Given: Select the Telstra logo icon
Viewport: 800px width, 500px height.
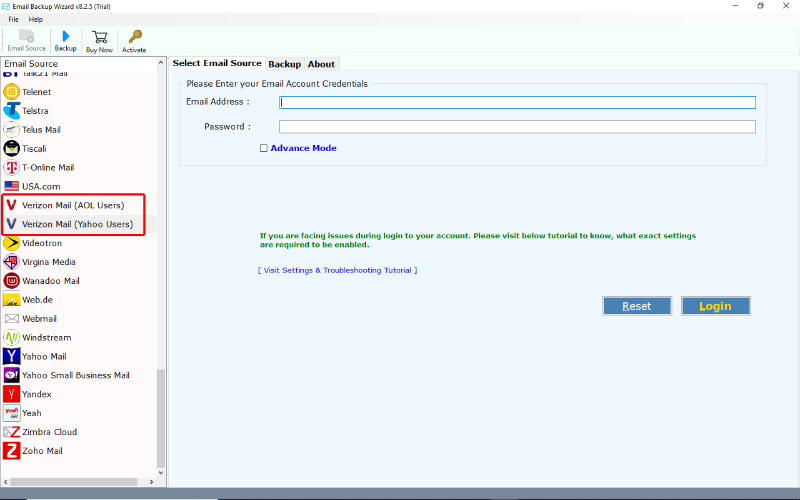Looking at the screenshot, I should 11,111.
